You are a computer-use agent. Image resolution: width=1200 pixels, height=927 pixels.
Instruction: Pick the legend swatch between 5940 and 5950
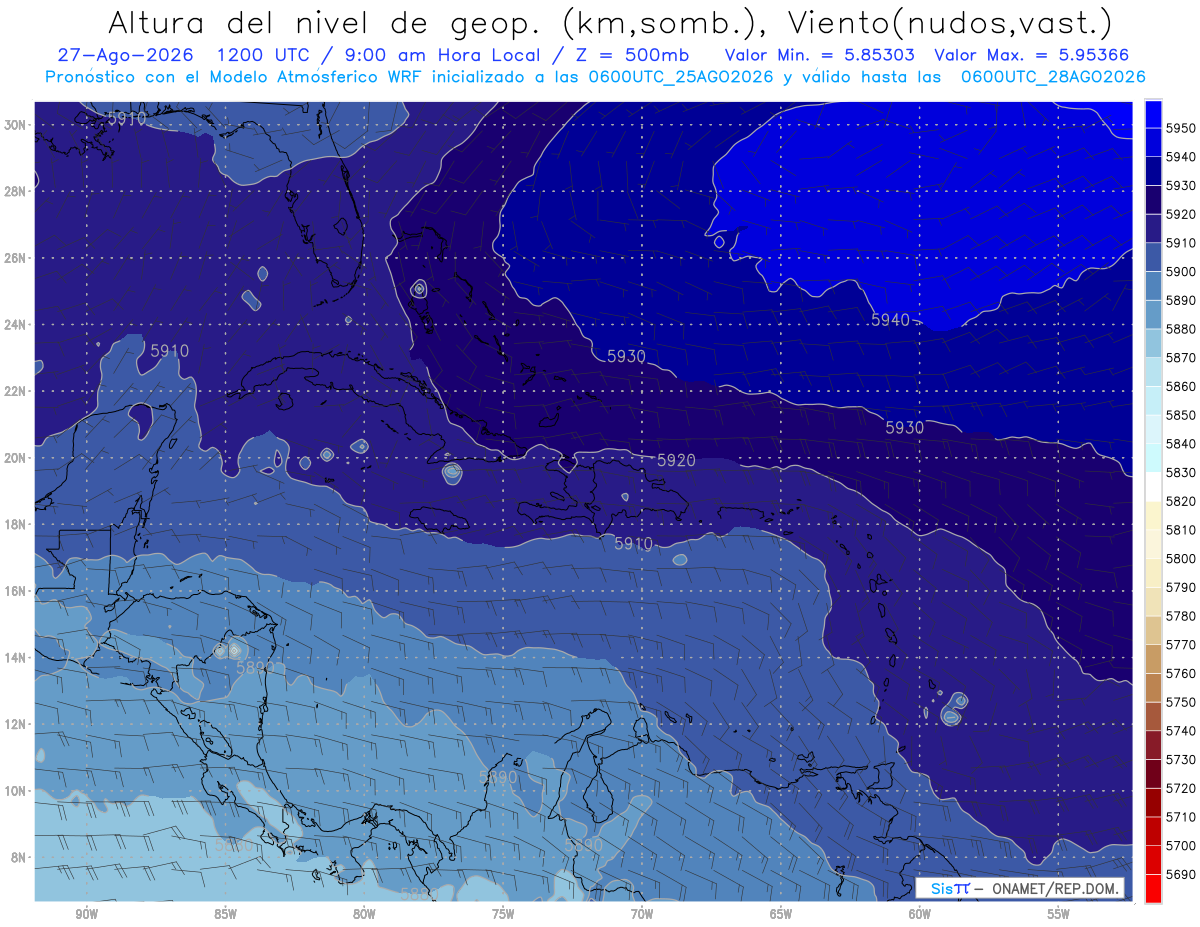tap(1153, 142)
